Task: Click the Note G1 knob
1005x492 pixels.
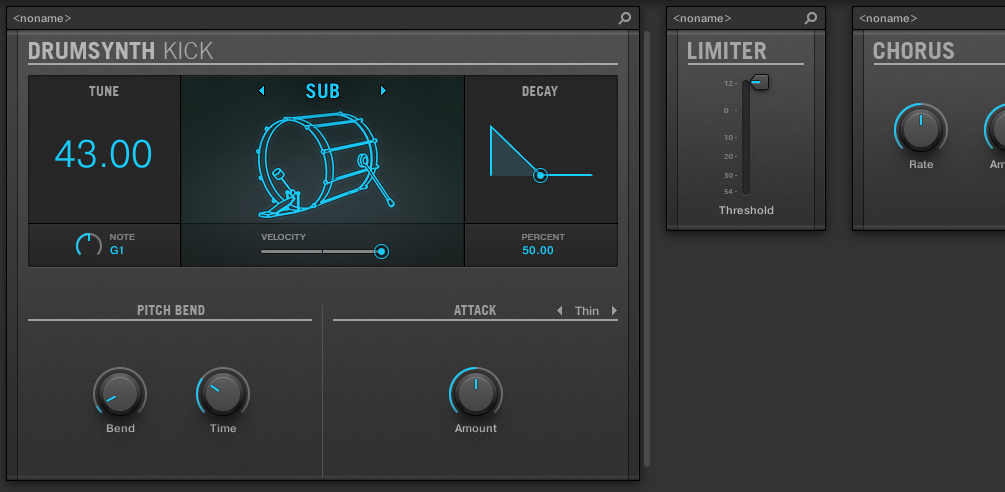Action: pyautogui.click(x=89, y=244)
